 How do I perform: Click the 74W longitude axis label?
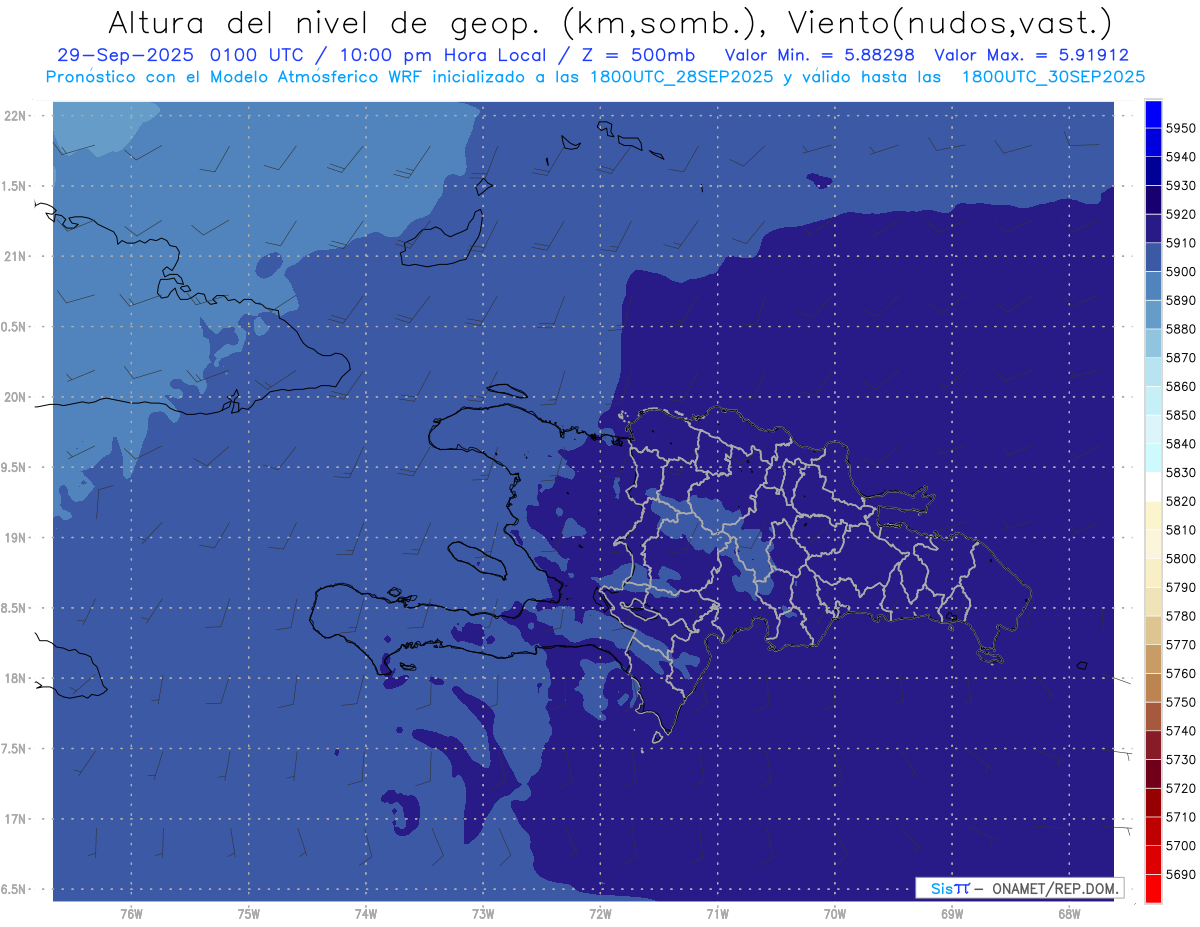[x=365, y=913]
